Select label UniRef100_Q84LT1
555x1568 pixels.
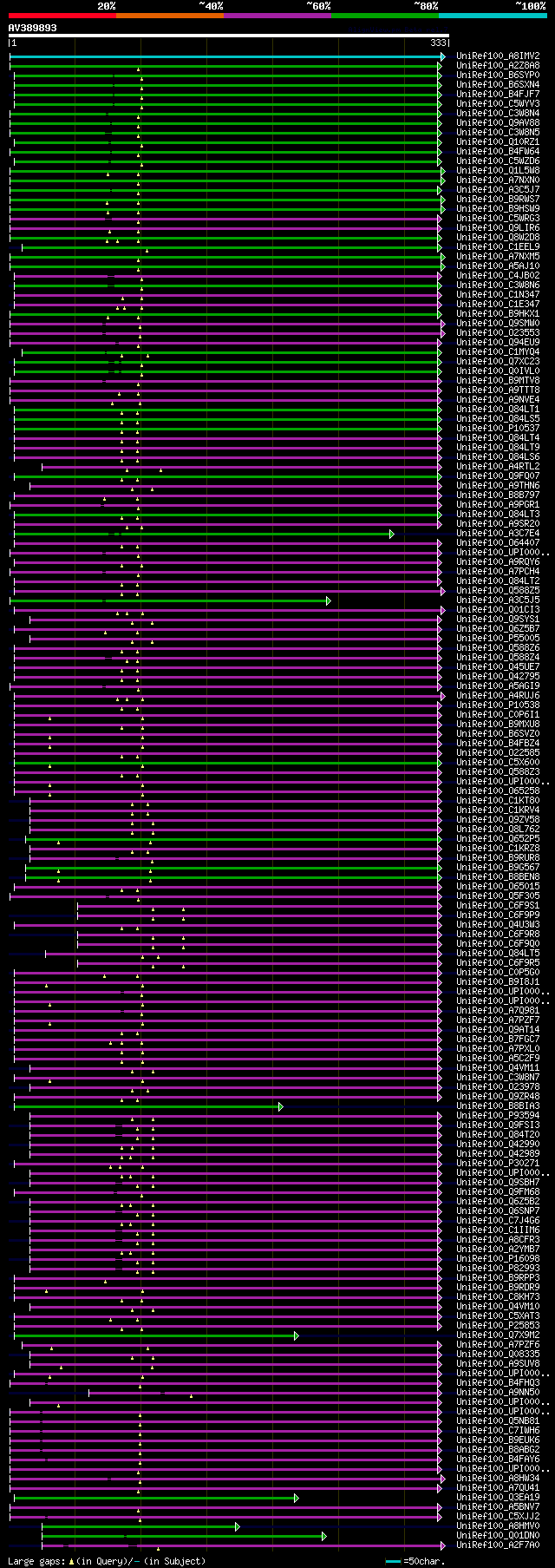point(498,410)
